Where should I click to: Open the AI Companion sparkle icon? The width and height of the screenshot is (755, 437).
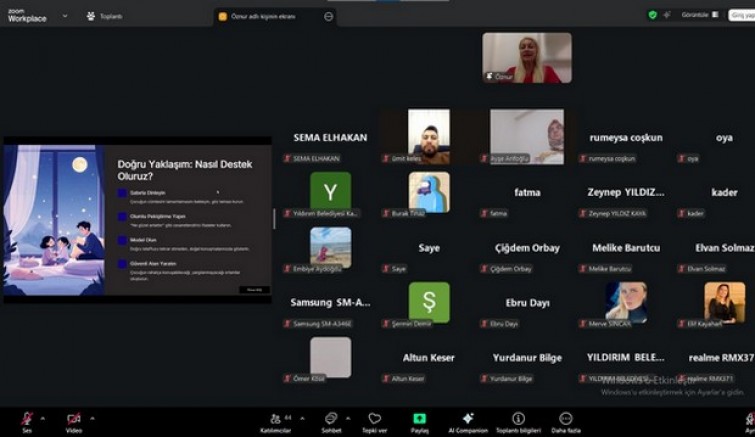coord(467,419)
